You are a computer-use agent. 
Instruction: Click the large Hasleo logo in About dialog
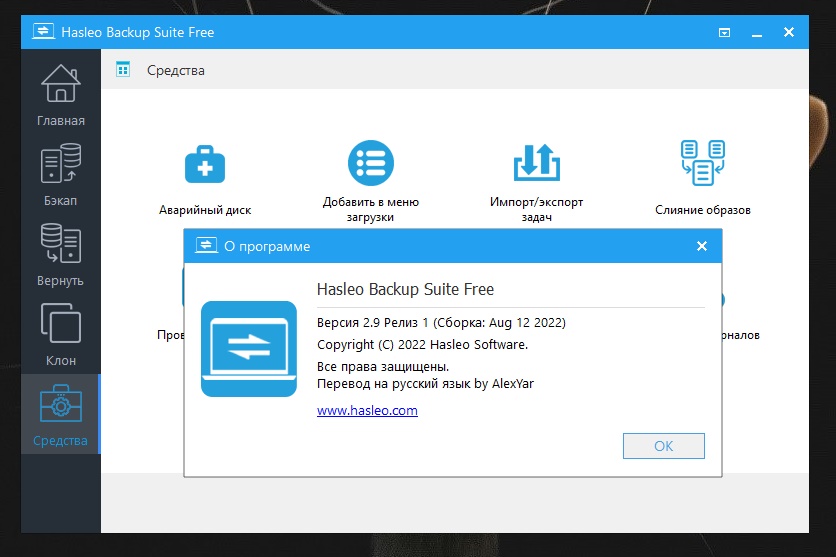(248, 349)
